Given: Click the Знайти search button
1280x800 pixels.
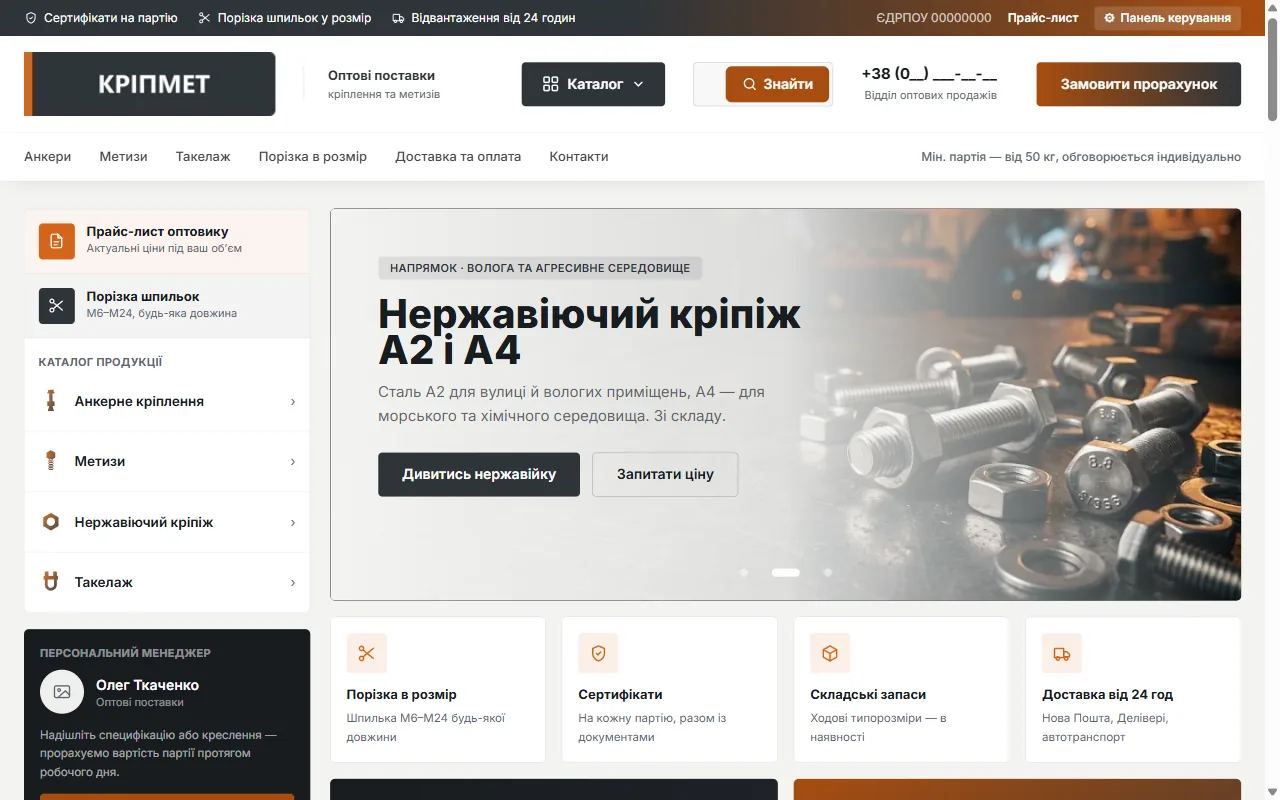Looking at the screenshot, I should tap(777, 84).
